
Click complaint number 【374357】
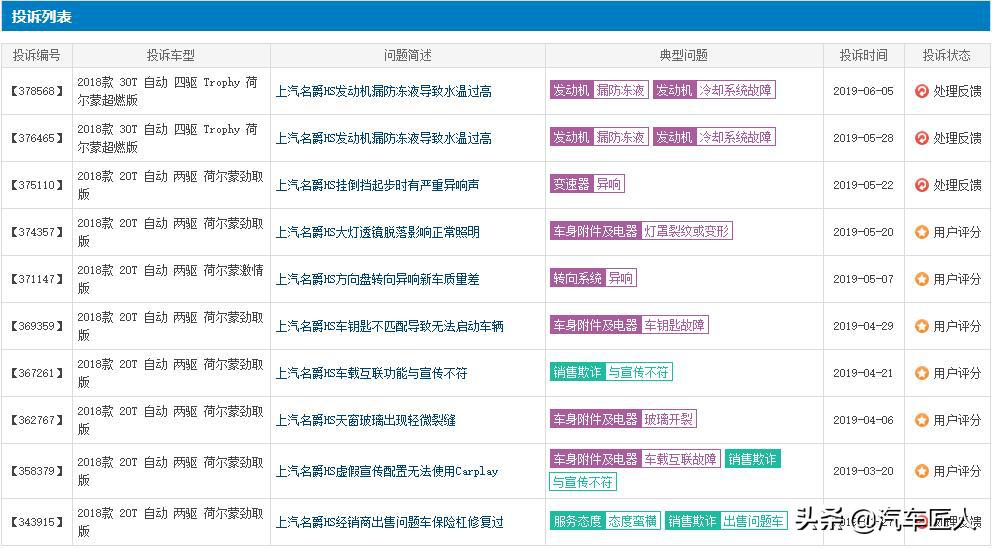point(37,233)
